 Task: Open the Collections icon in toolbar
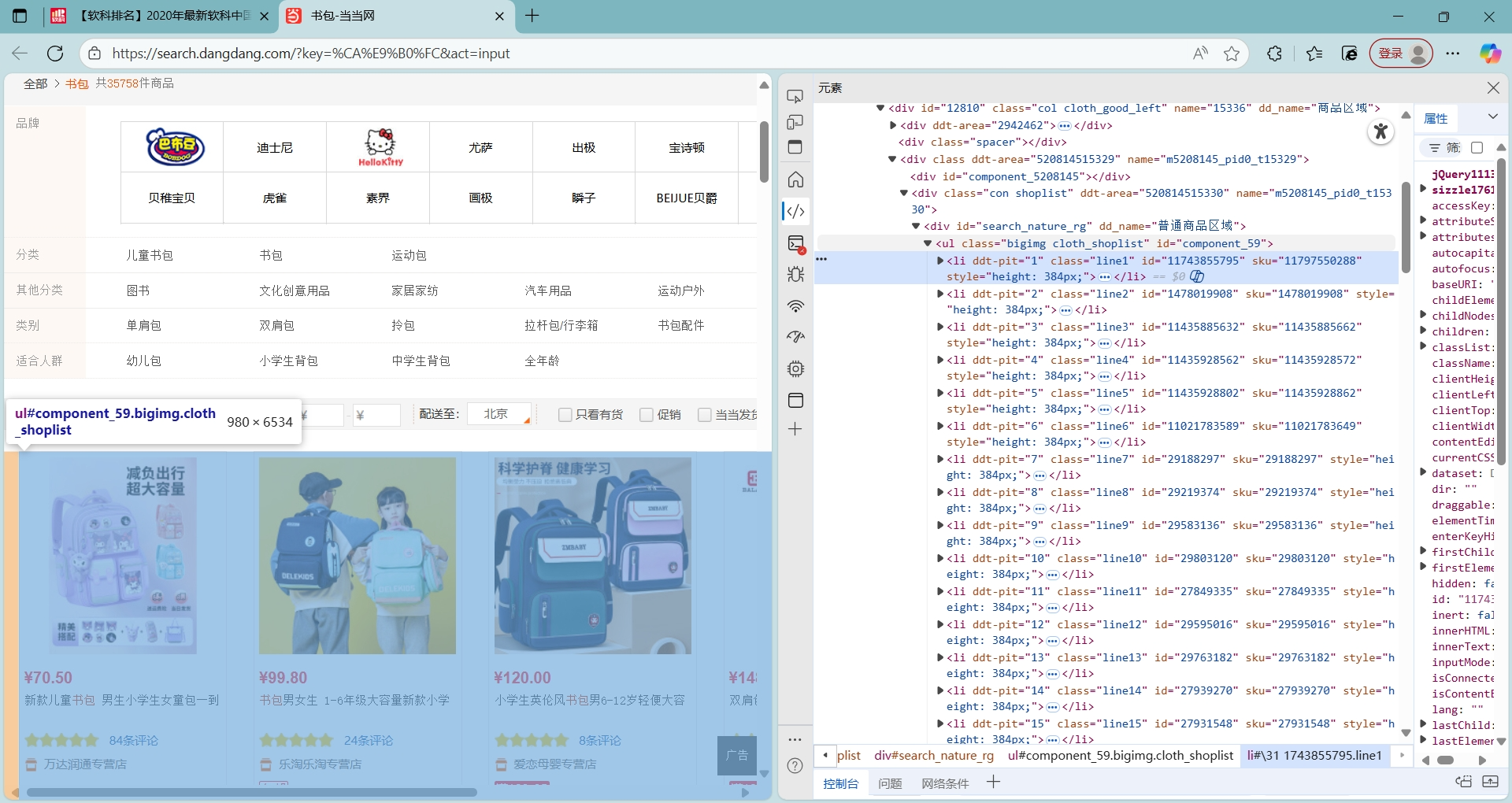tap(1350, 54)
